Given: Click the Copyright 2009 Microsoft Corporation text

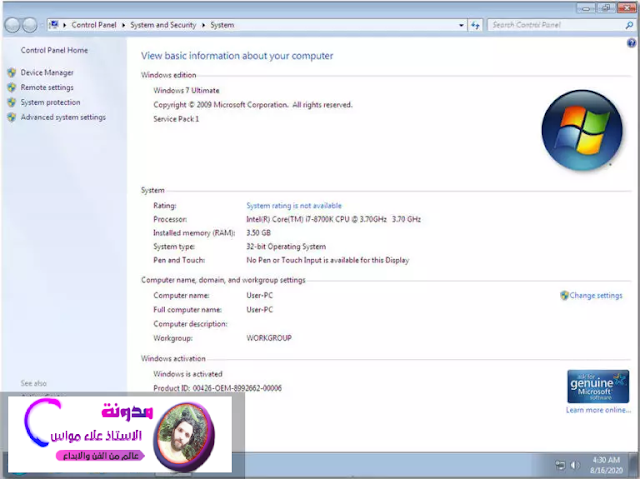Looking at the screenshot, I should (x=253, y=105).
